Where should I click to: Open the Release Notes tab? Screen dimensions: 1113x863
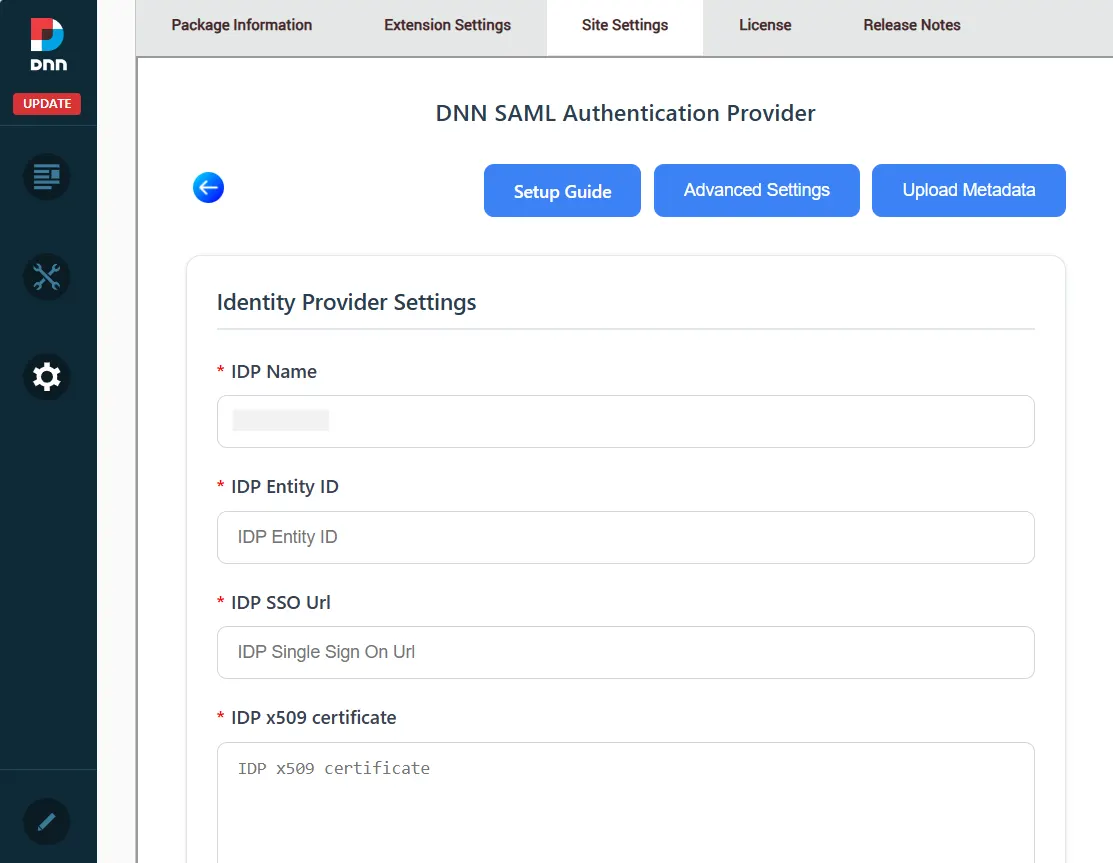(911, 25)
